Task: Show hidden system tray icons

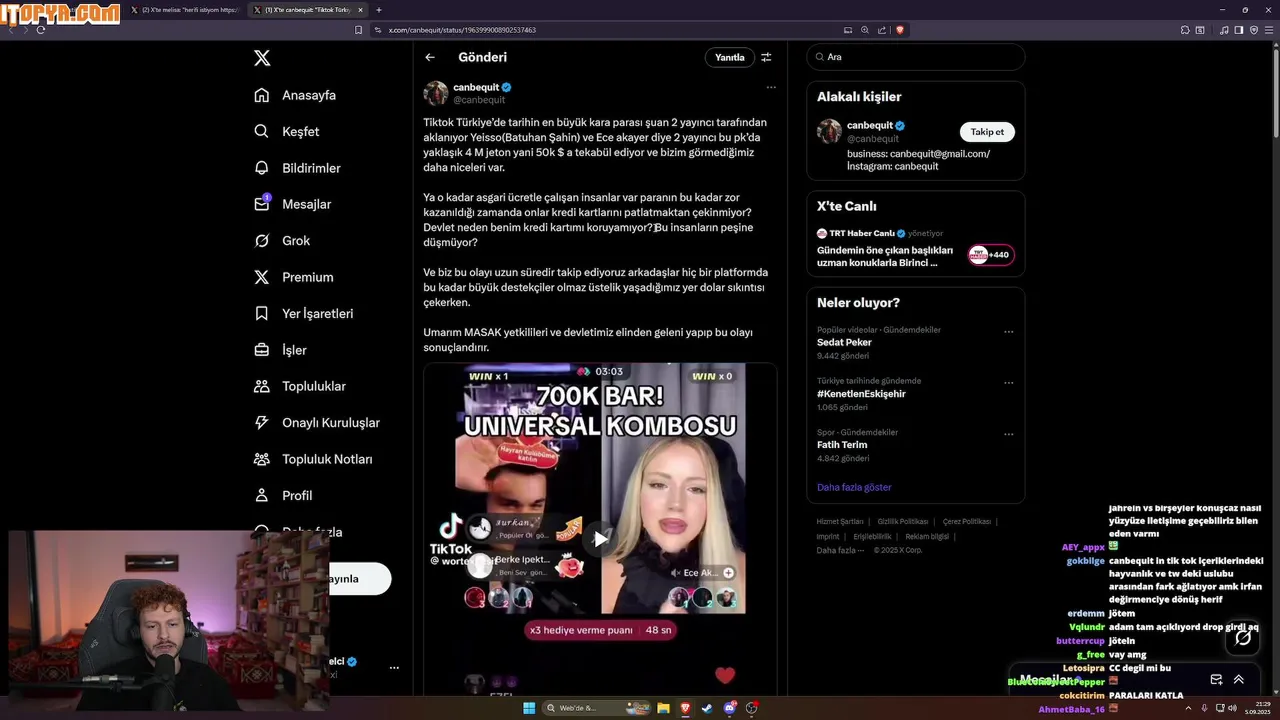Action: click(x=1189, y=708)
